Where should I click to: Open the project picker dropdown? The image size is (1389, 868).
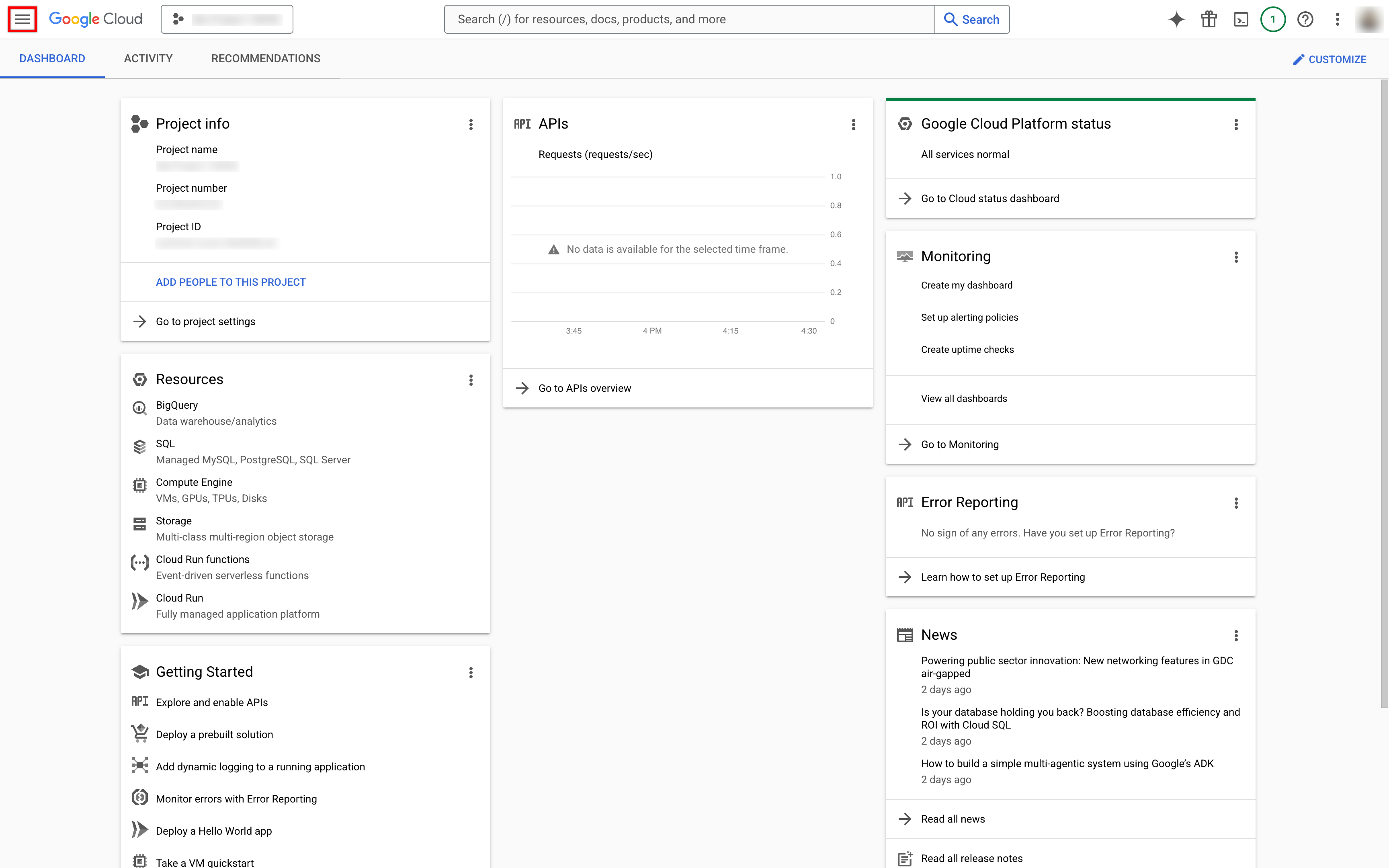coord(226,19)
